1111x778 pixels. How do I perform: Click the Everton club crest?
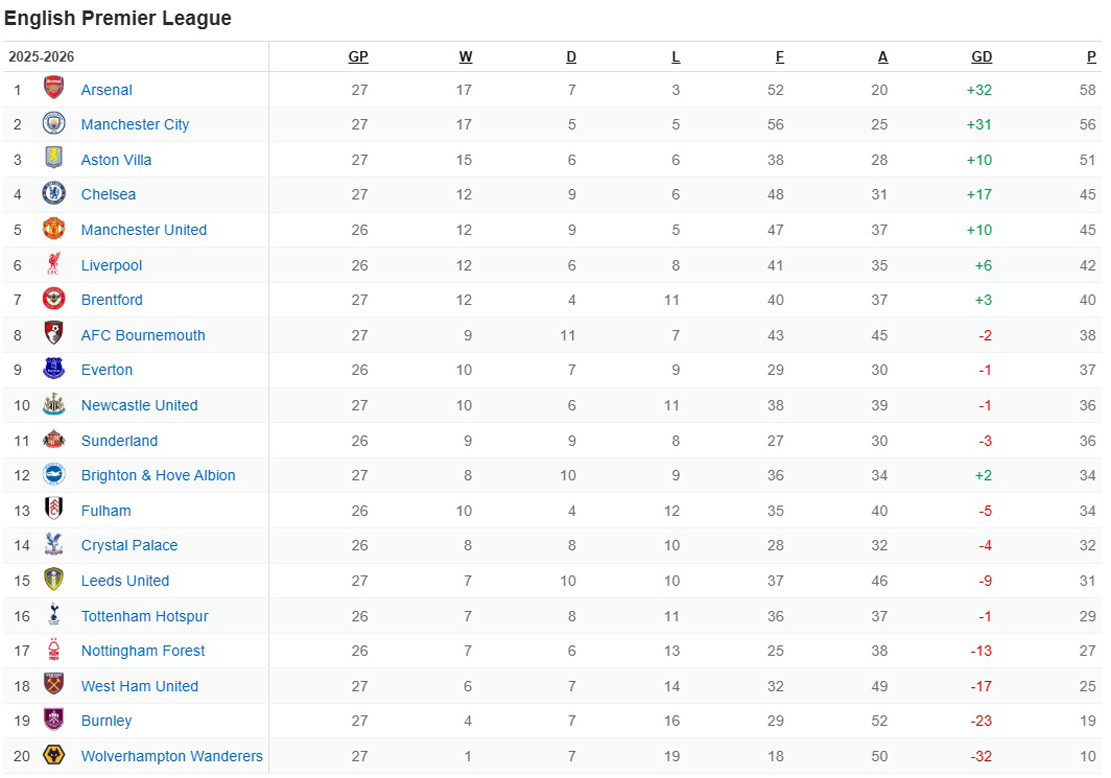tap(54, 369)
